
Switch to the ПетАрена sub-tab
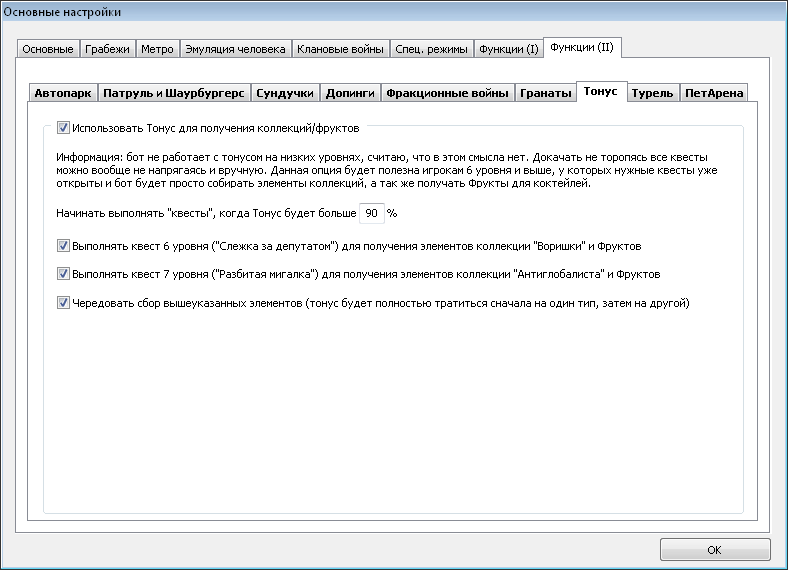[x=714, y=93]
